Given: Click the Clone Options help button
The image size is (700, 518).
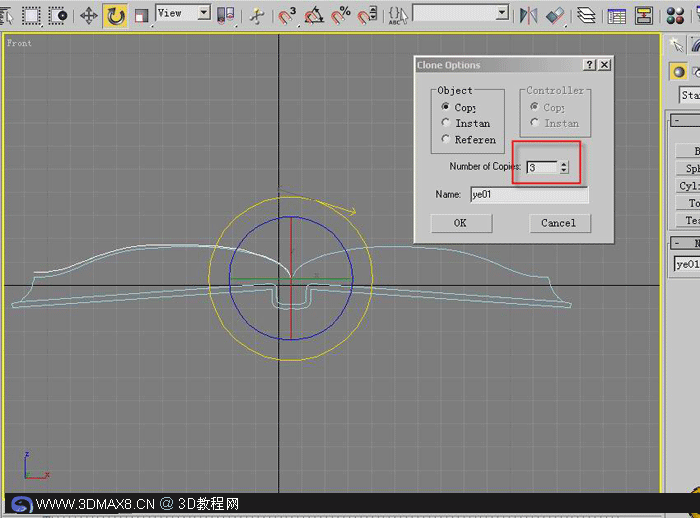Looking at the screenshot, I should coord(589,65).
